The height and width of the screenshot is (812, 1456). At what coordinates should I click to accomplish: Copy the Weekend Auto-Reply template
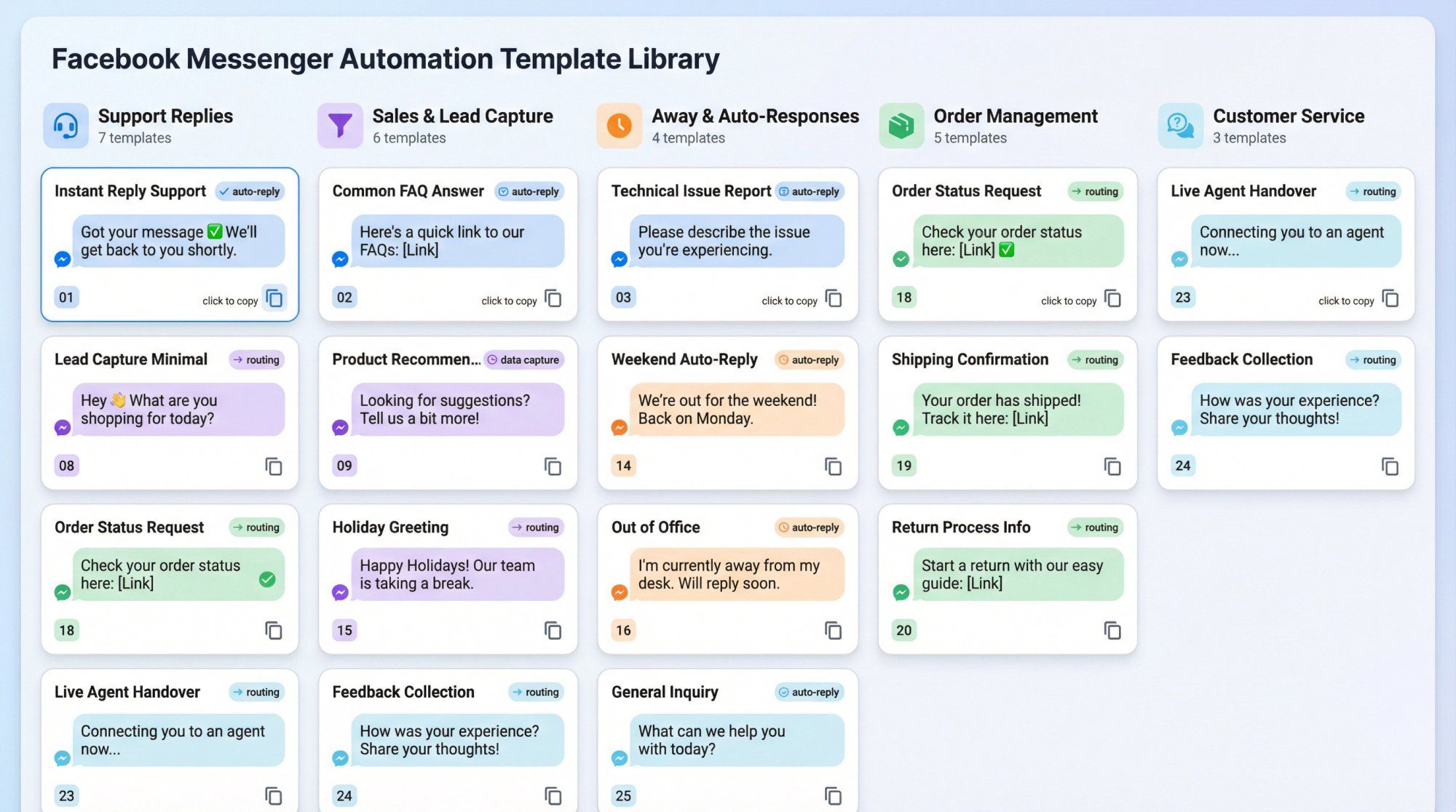[834, 466]
